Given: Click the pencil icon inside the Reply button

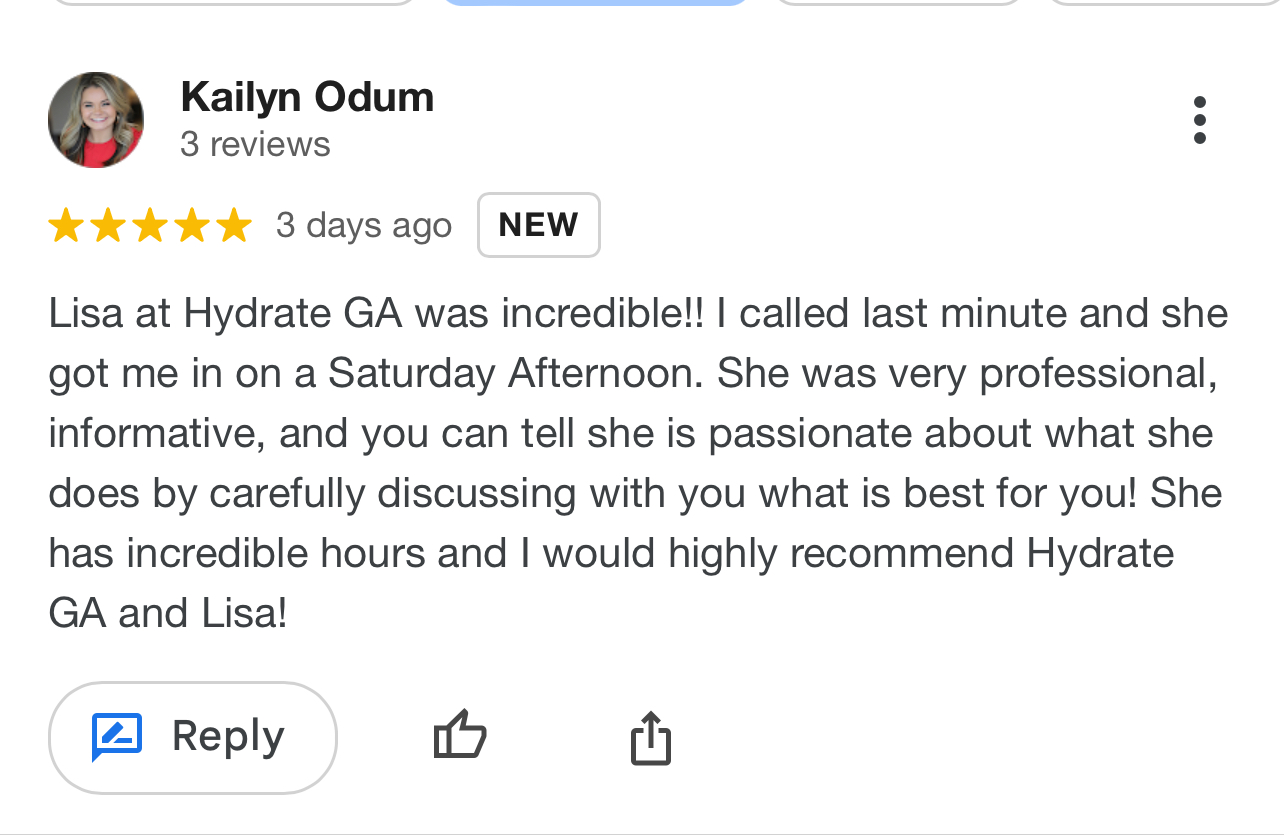Looking at the screenshot, I should 117,736.
